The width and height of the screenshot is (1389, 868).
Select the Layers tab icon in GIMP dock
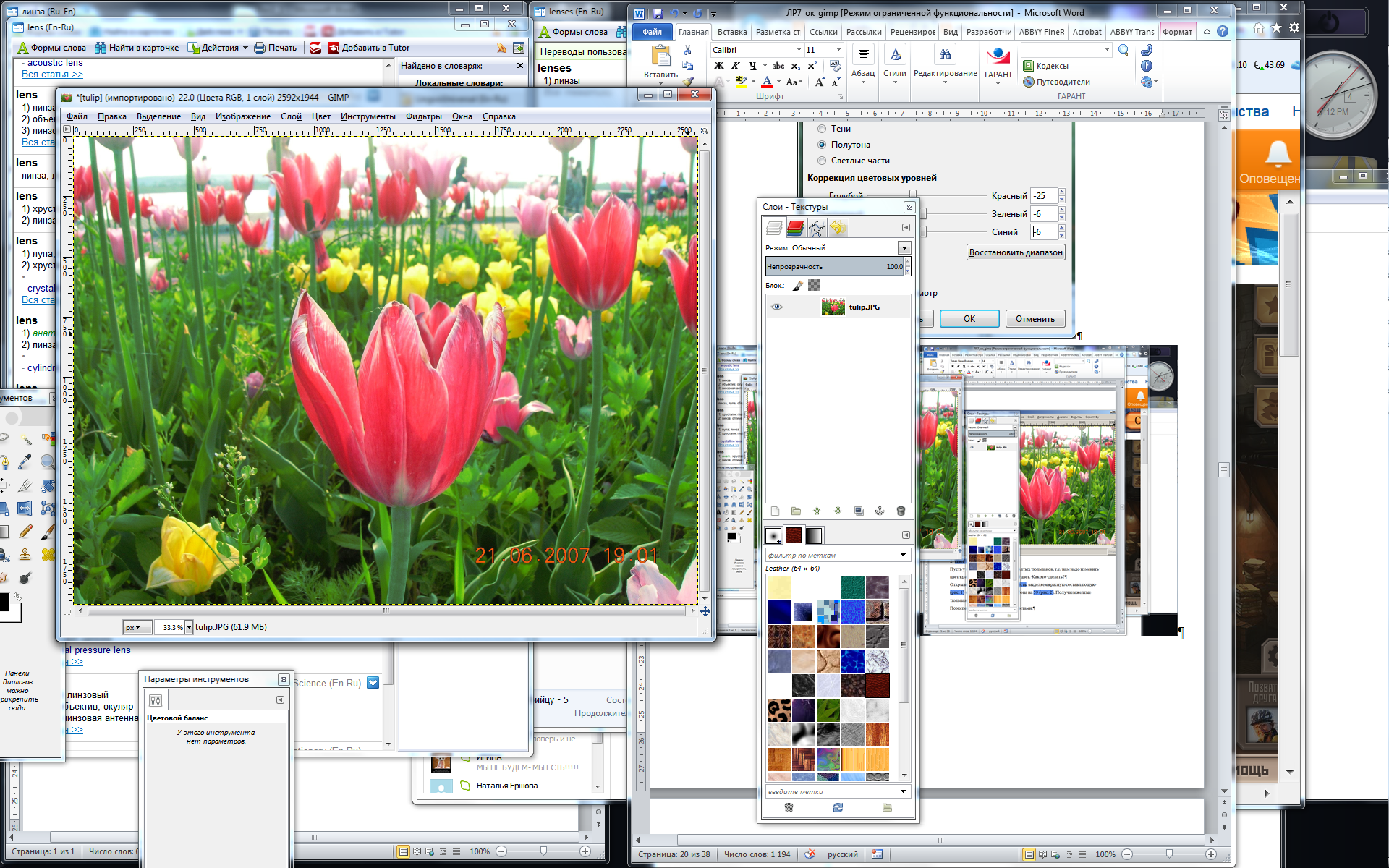(774, 229)
